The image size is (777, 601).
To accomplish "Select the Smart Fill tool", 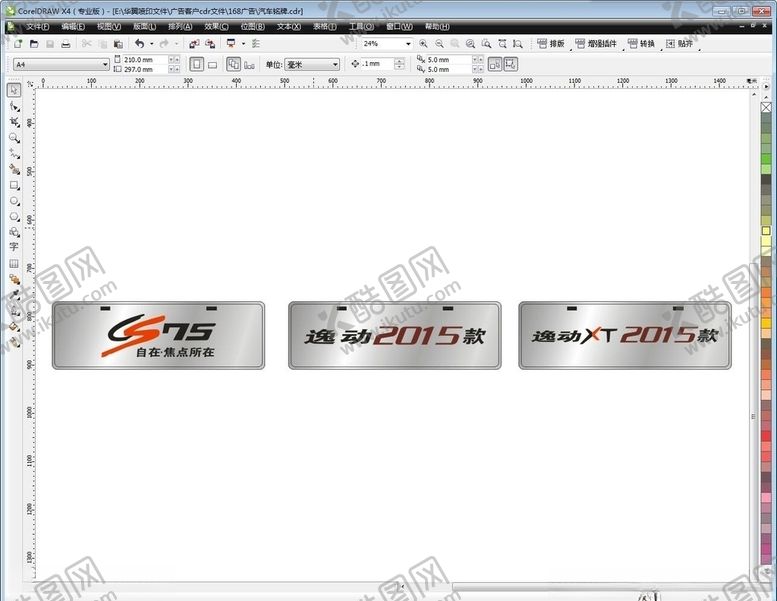I will coord(14,169).
